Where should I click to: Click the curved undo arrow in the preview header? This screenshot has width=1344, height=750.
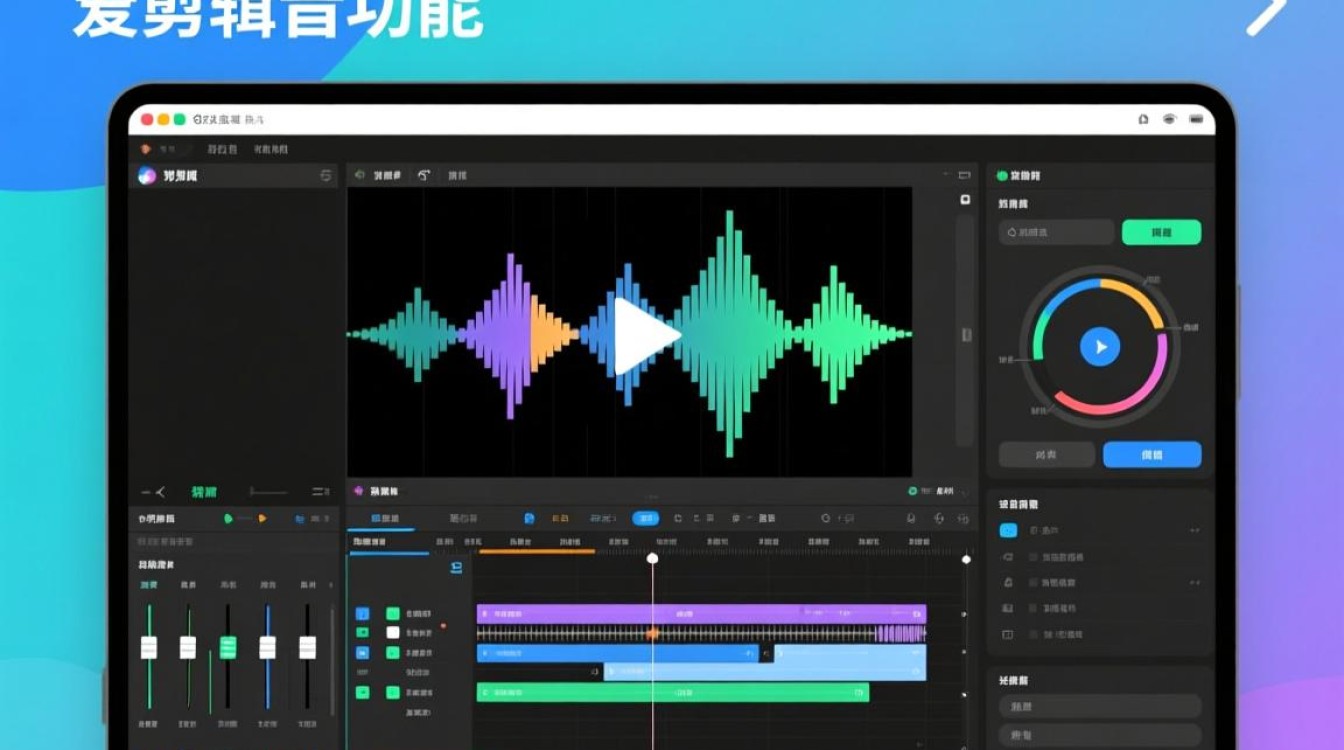click(x=424, y=175)
